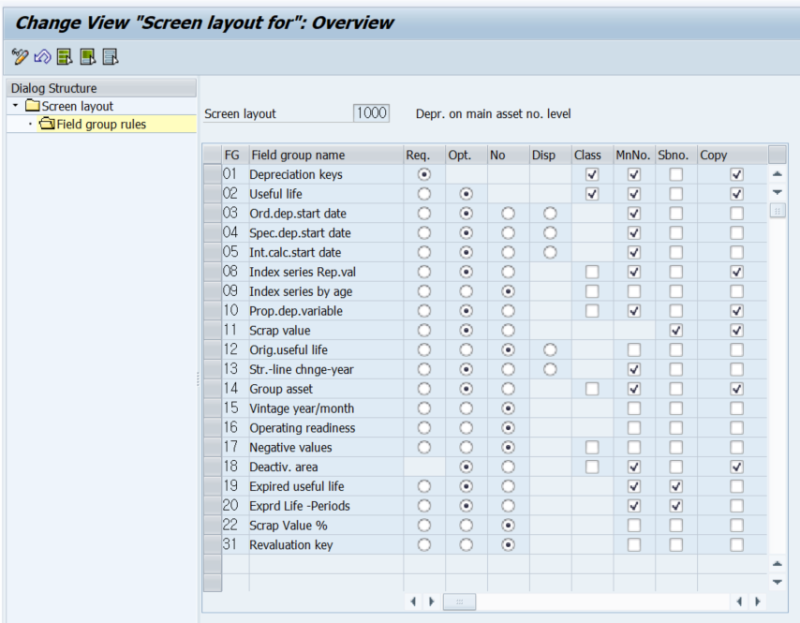This screenshot has height=623, width=800.
Task: Select the row selector for 10 Prop.dep.variable
Action: (x=212, y=311)
